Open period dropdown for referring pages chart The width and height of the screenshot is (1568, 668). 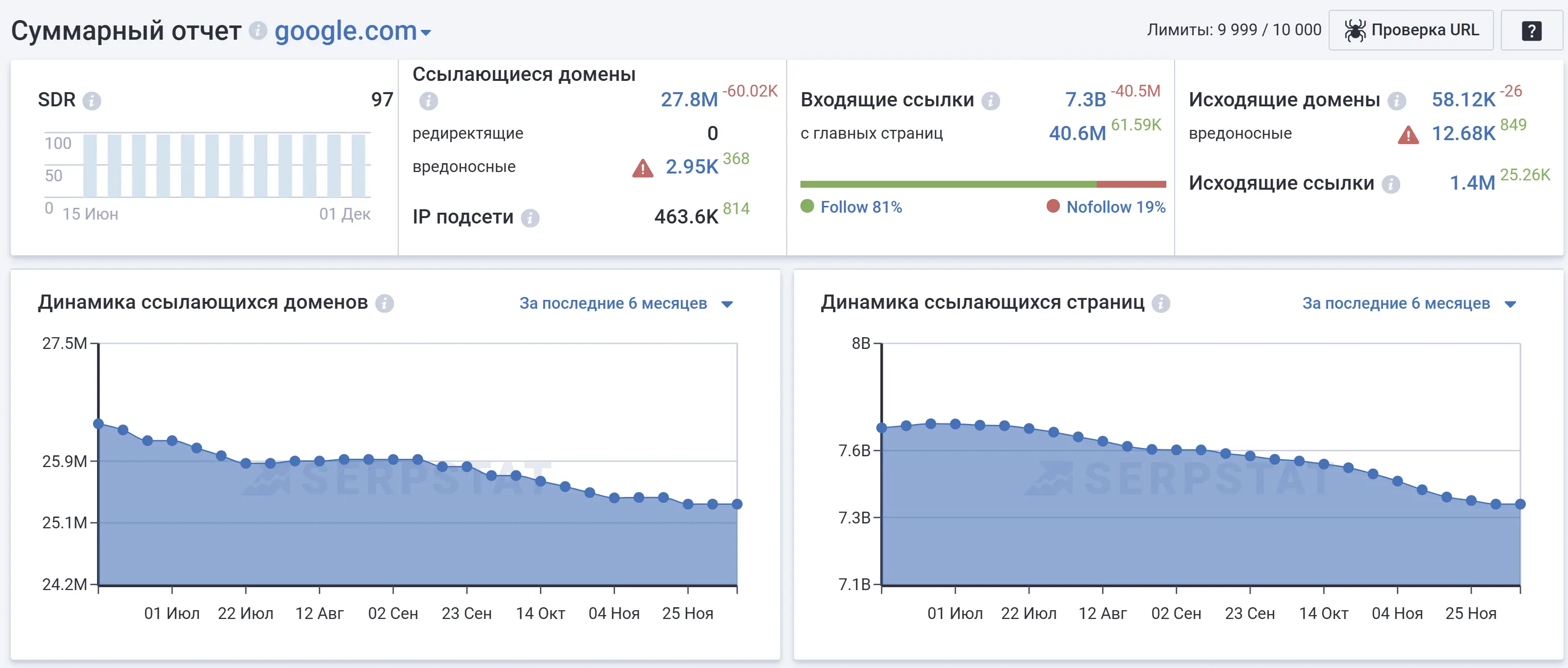click(1409, 303)
